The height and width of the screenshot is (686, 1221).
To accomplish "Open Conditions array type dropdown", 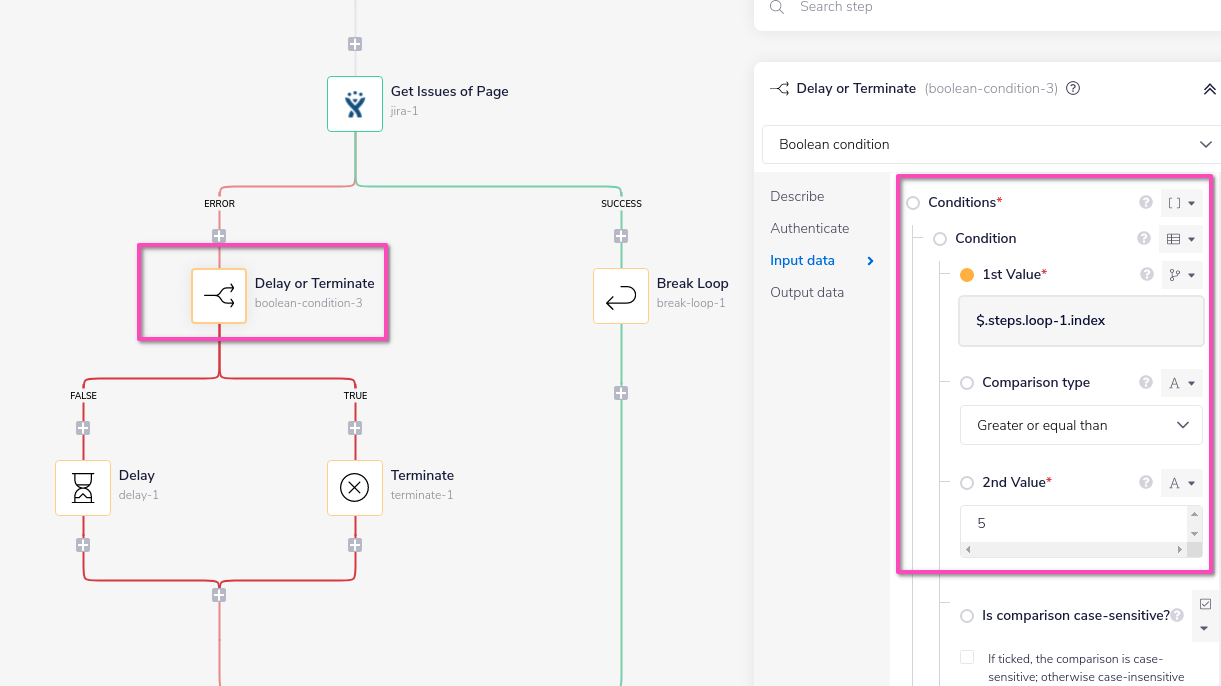I will (x=1181, y=203).
